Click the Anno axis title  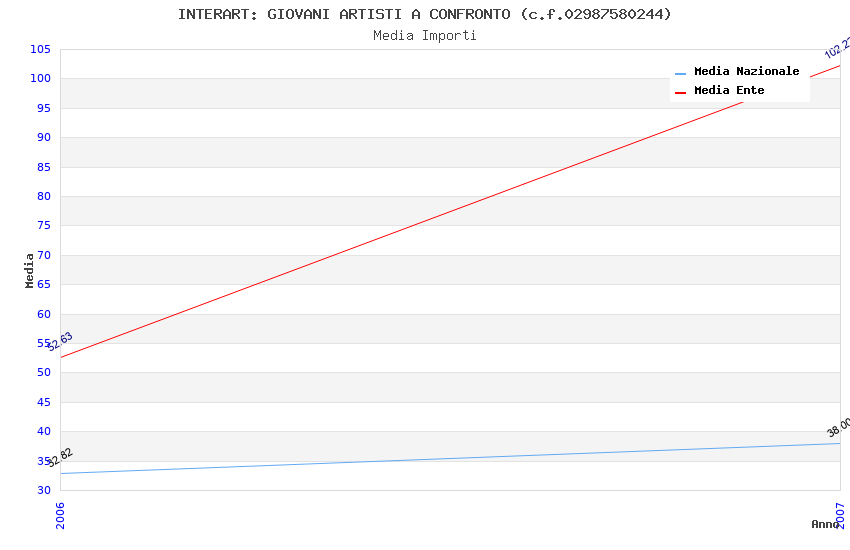(825, 524)
